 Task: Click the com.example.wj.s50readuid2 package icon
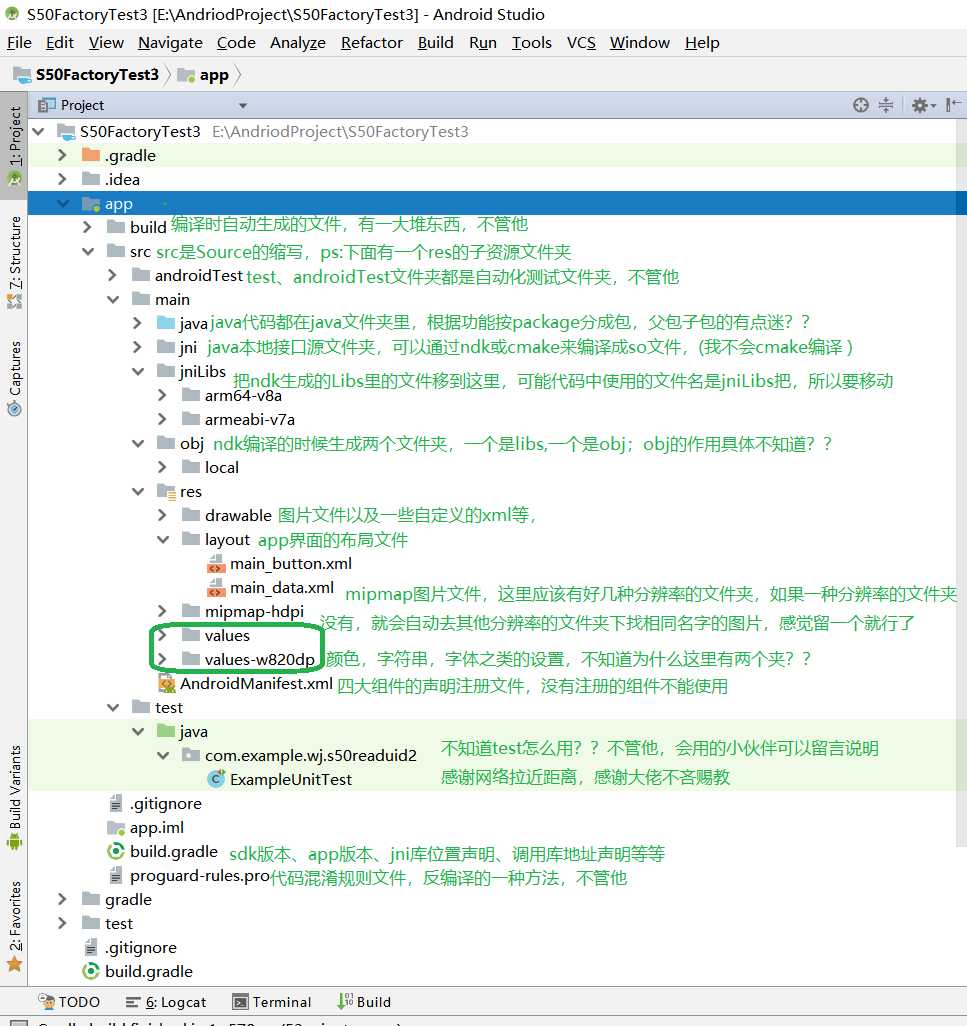(x=191, y=755)
